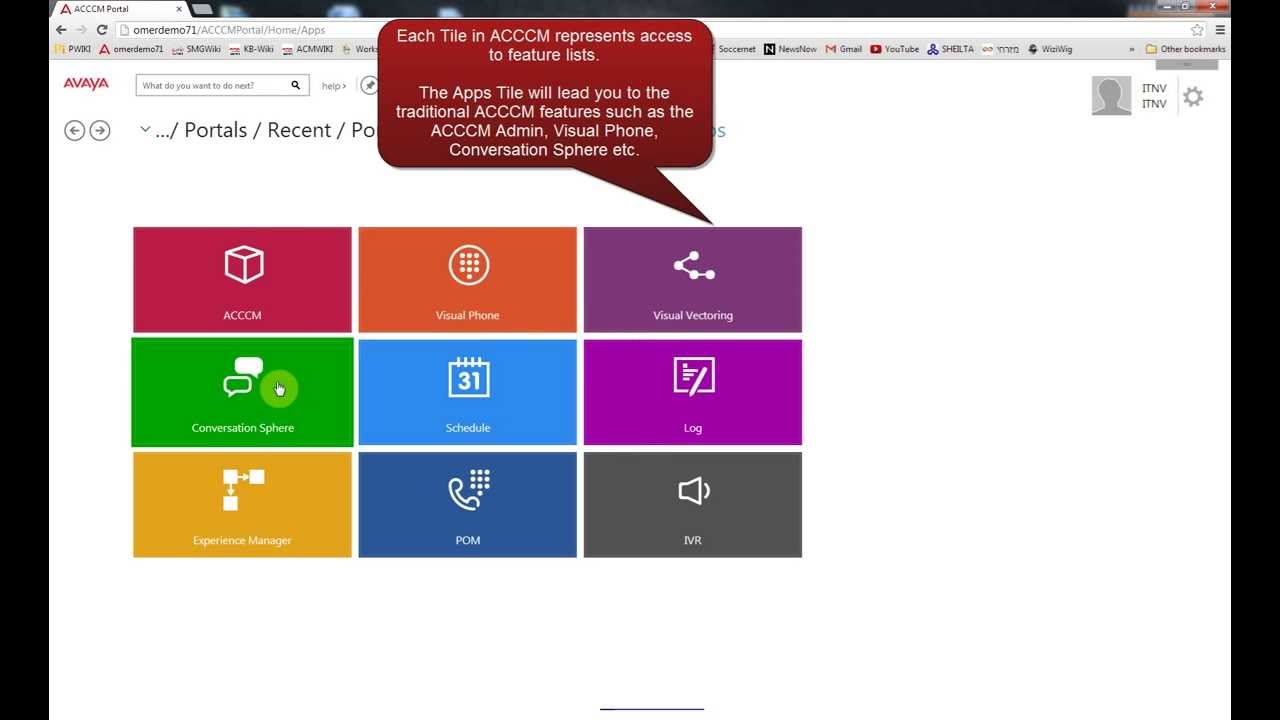Select the ACCCM Portal browser tab
Viewport: 1280px width, 720px height.
[x=118, y=9]
